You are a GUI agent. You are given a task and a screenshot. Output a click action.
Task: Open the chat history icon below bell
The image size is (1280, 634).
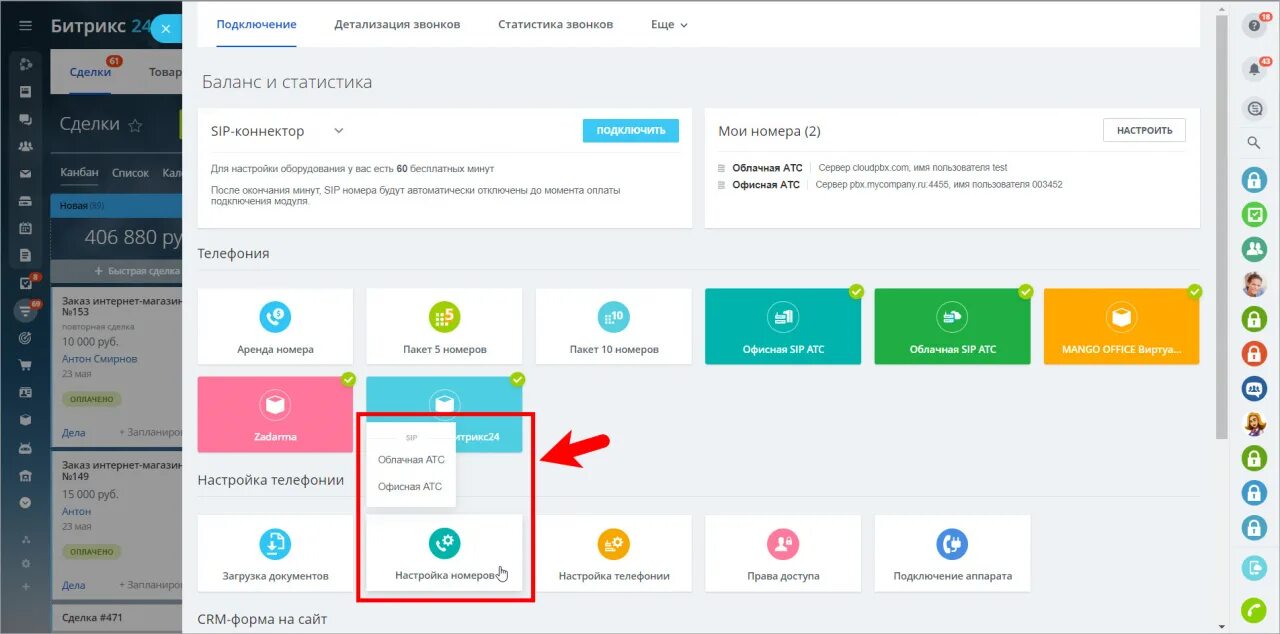(x=1254, y=108)
